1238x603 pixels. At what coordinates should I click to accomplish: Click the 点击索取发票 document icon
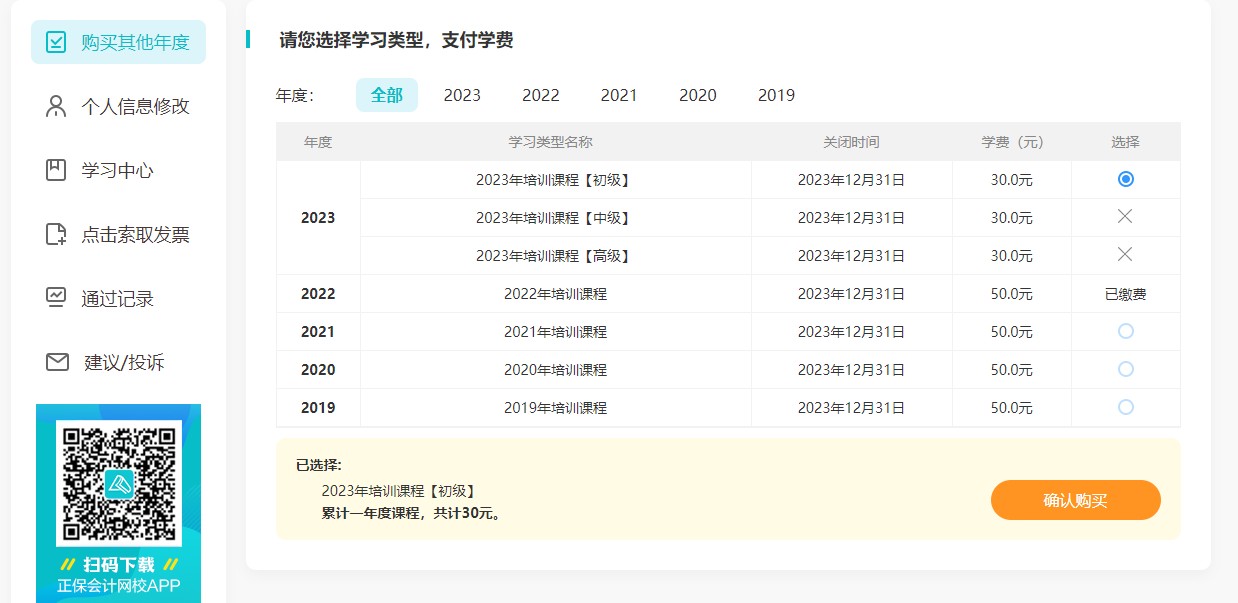click(x=57, y=234)
